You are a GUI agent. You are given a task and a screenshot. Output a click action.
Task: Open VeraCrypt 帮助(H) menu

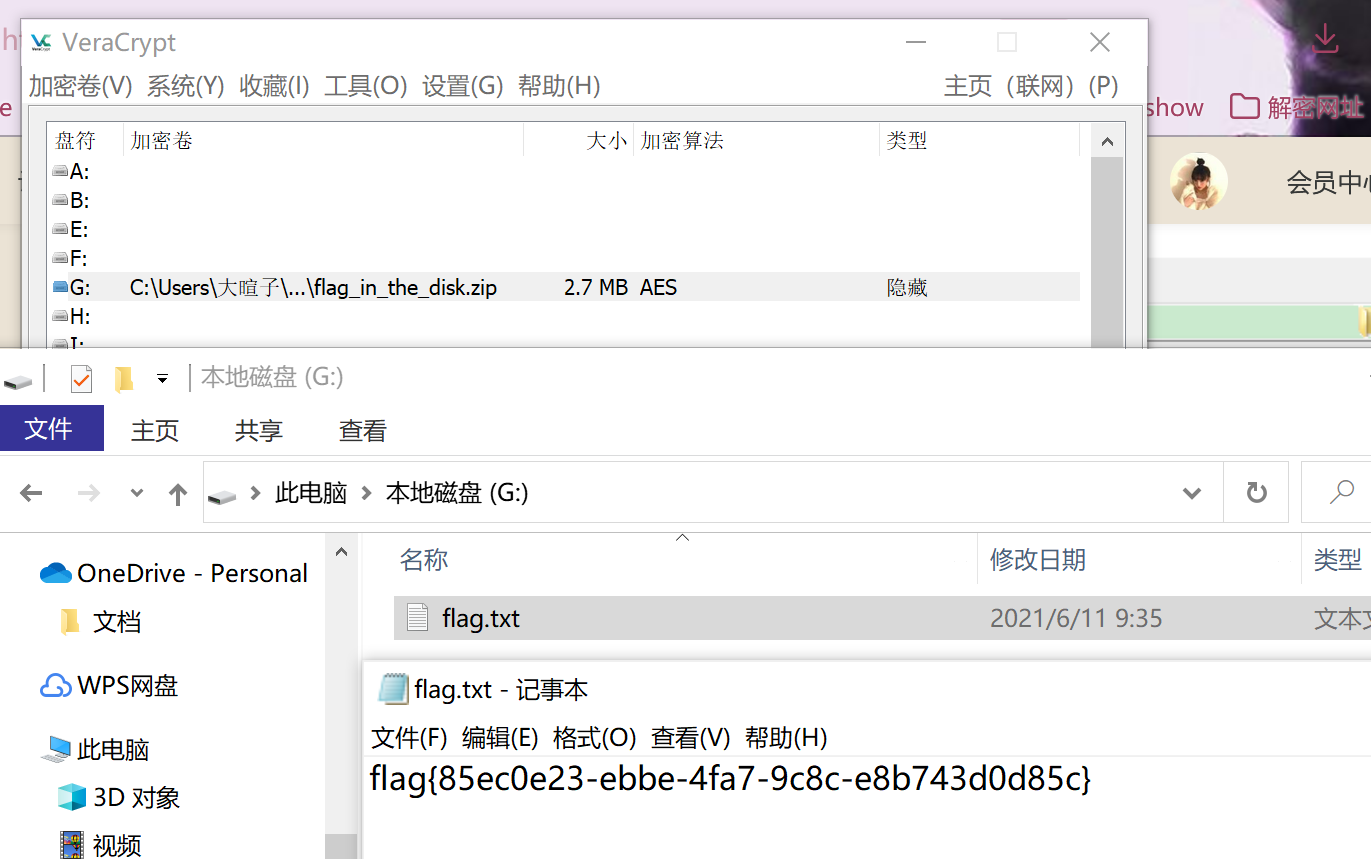pos(559,86)
